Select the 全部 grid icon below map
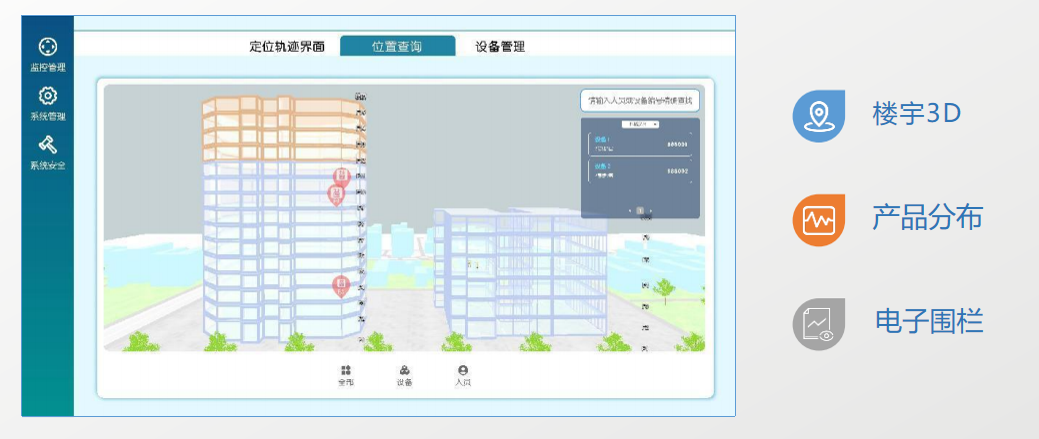Image resolution: width=1039 pixels, height=439 pixels. coord(346,371)
